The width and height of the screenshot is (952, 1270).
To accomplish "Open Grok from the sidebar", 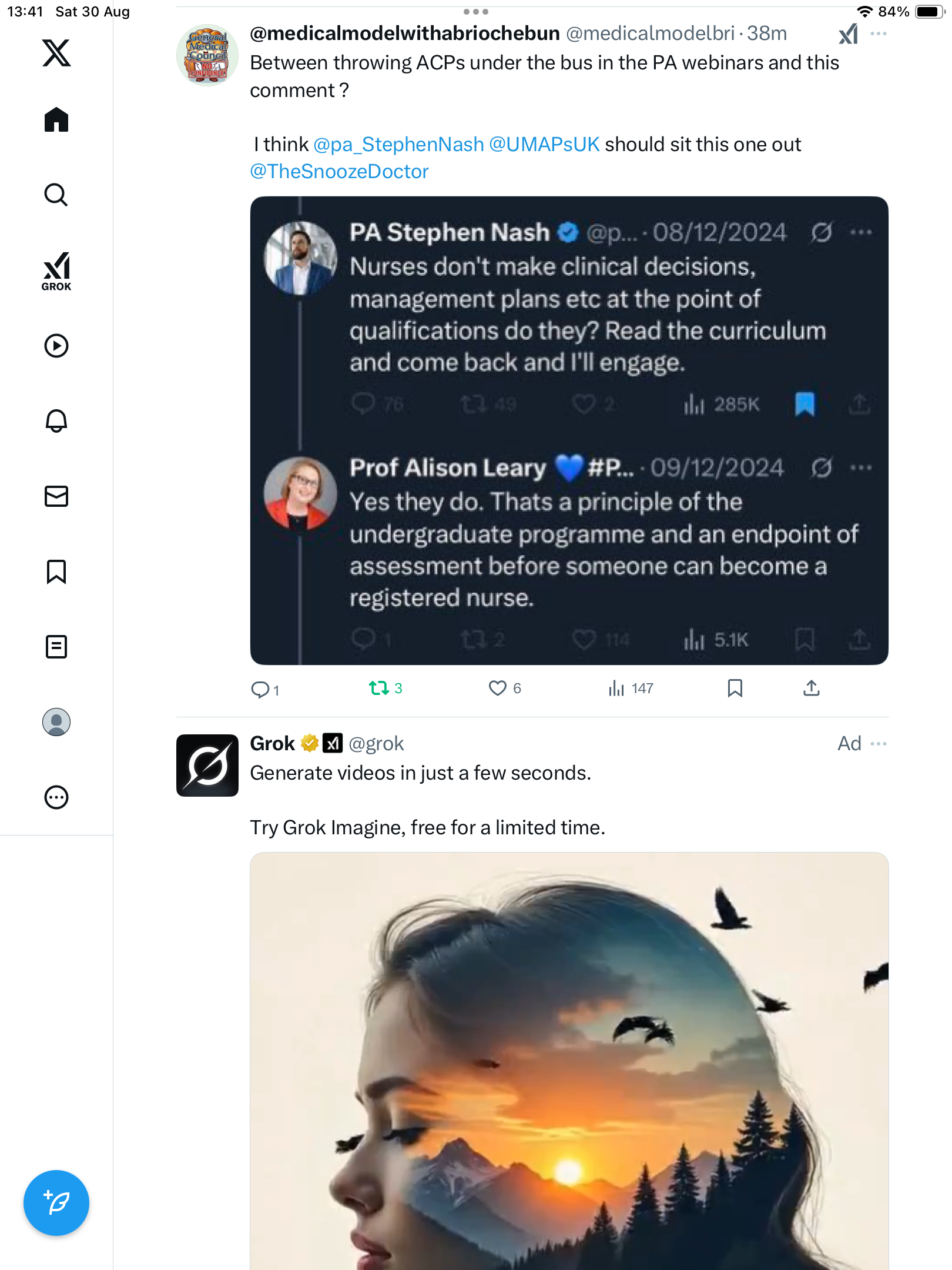I will pyautogui.click(x=56, y=271).
